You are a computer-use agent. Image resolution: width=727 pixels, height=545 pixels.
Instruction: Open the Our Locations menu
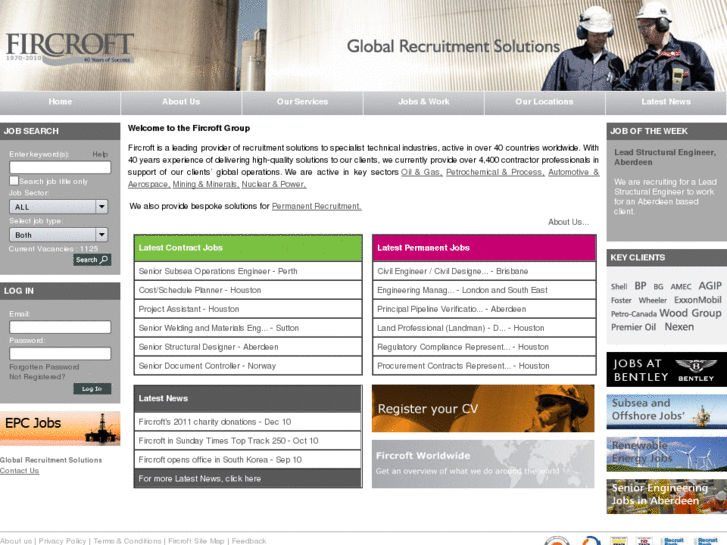[x=544, y=102]
